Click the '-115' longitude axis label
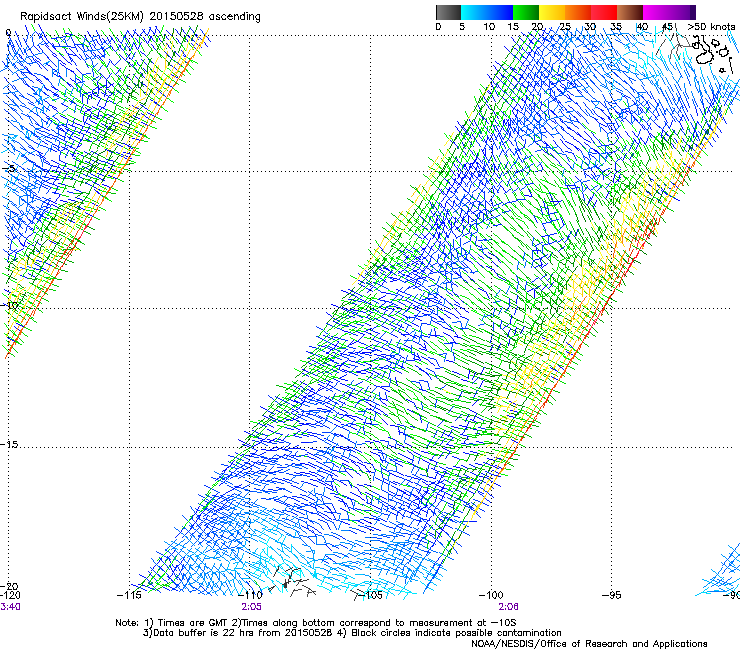 [129, 595]
